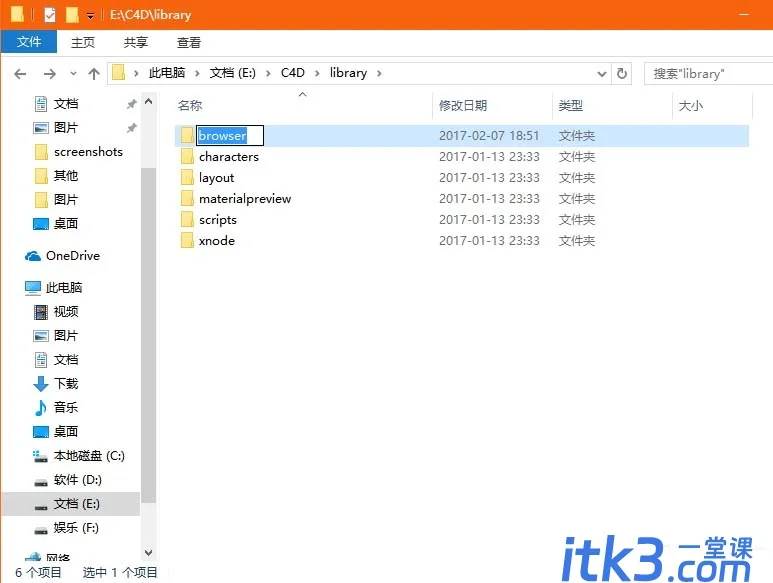
Task: Switch to the 主页 ribbon tab
Action: (x=83, y=42)
